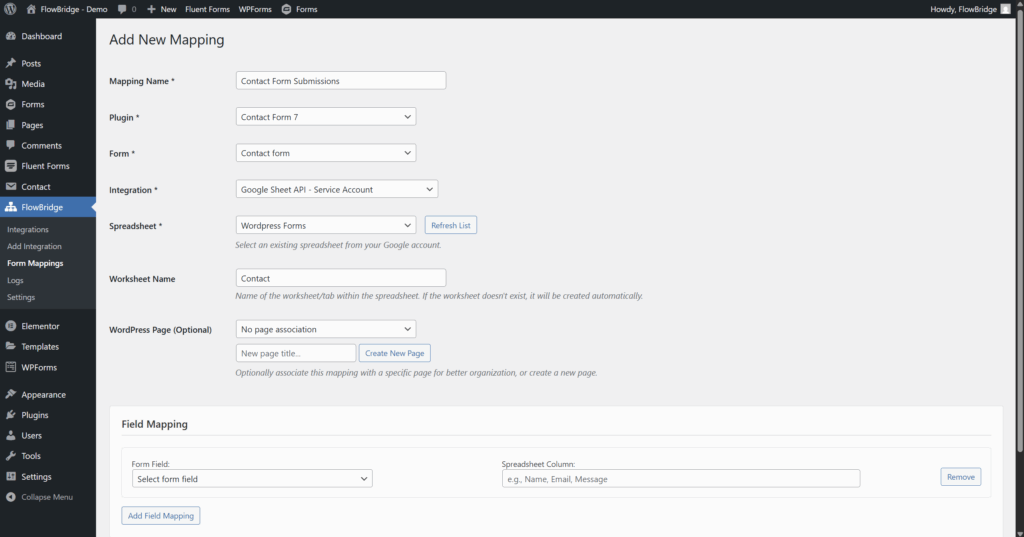
Task: Click the Forms icon in top admin bar
Action: tap(286, 9)
